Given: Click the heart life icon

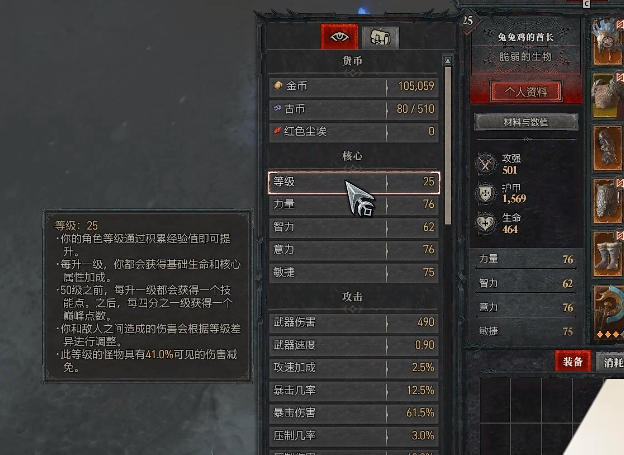Looking at the screenshot, I should click(486, 223).
